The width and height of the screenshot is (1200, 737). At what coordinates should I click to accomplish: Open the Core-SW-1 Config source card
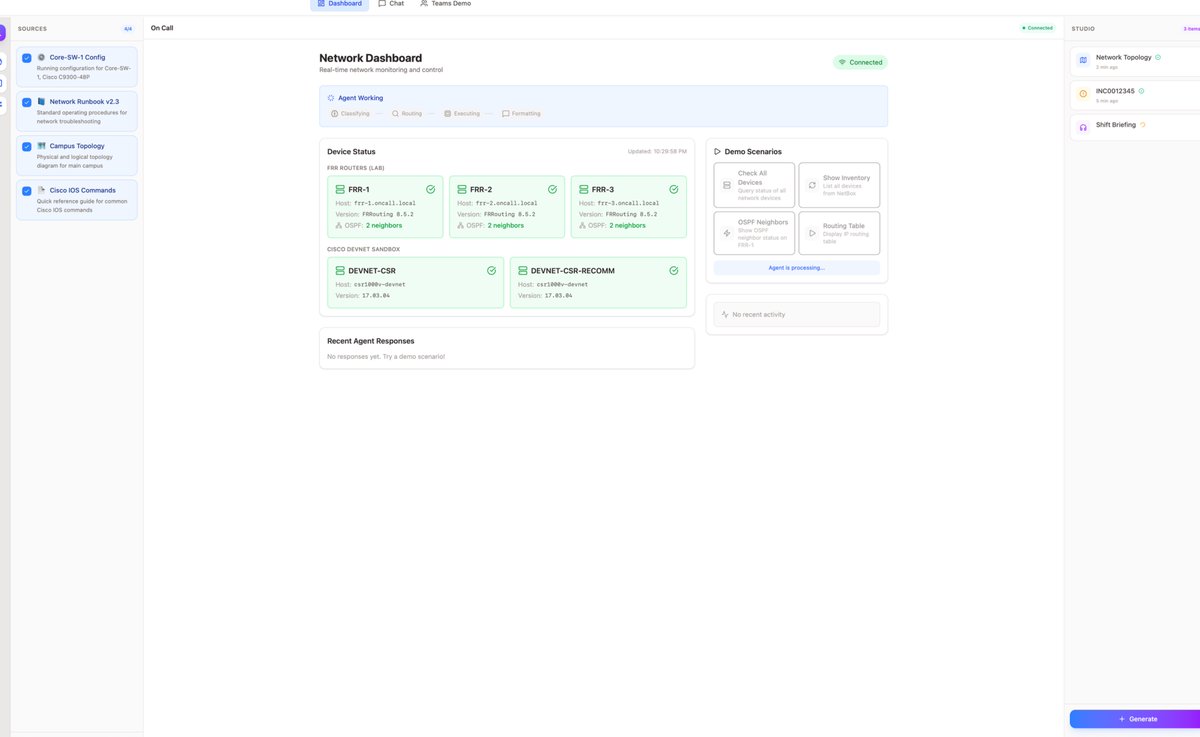77,67
